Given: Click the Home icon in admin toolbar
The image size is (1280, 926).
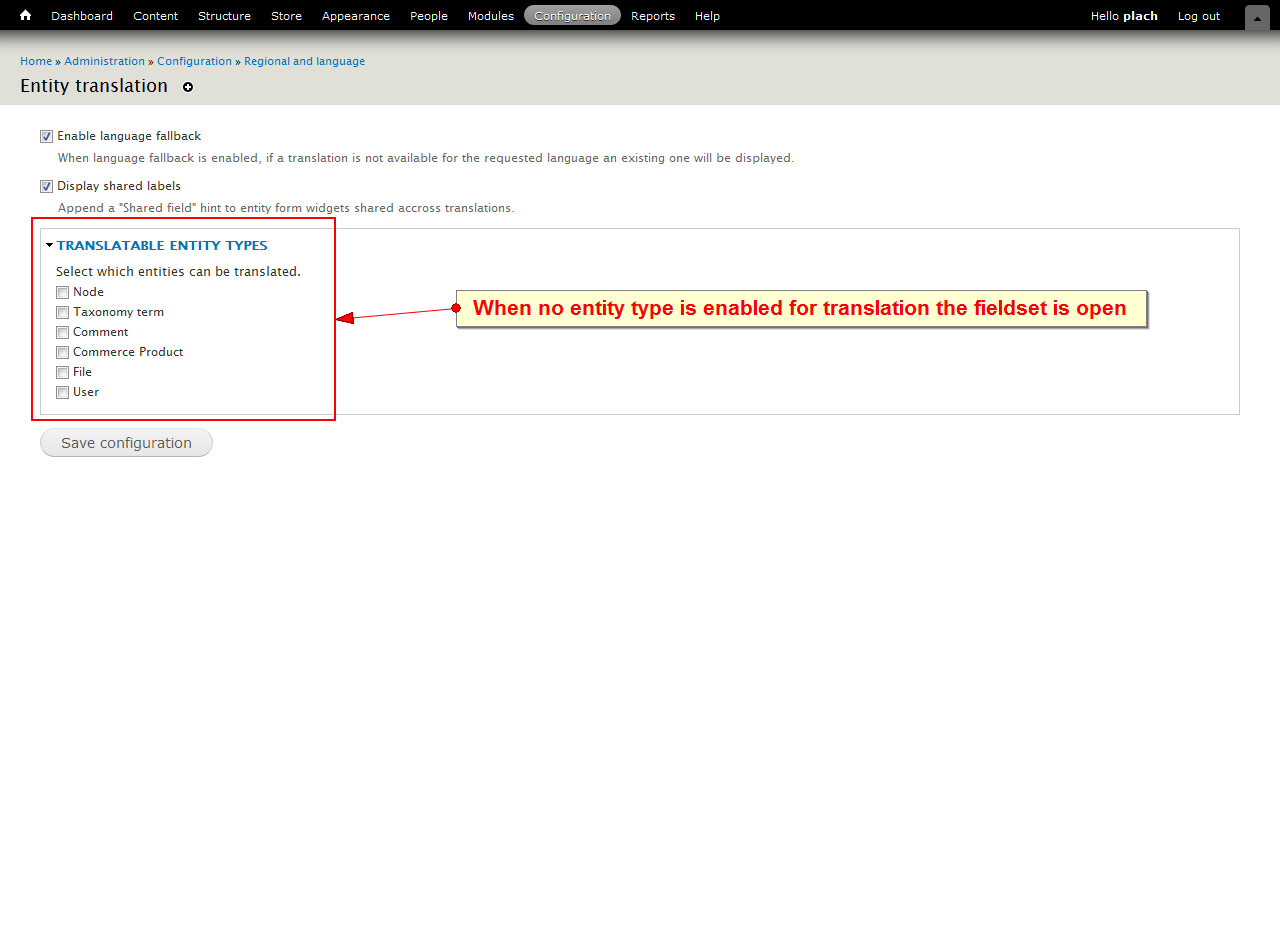Looking at the screenshot, I should coord(25,15).
